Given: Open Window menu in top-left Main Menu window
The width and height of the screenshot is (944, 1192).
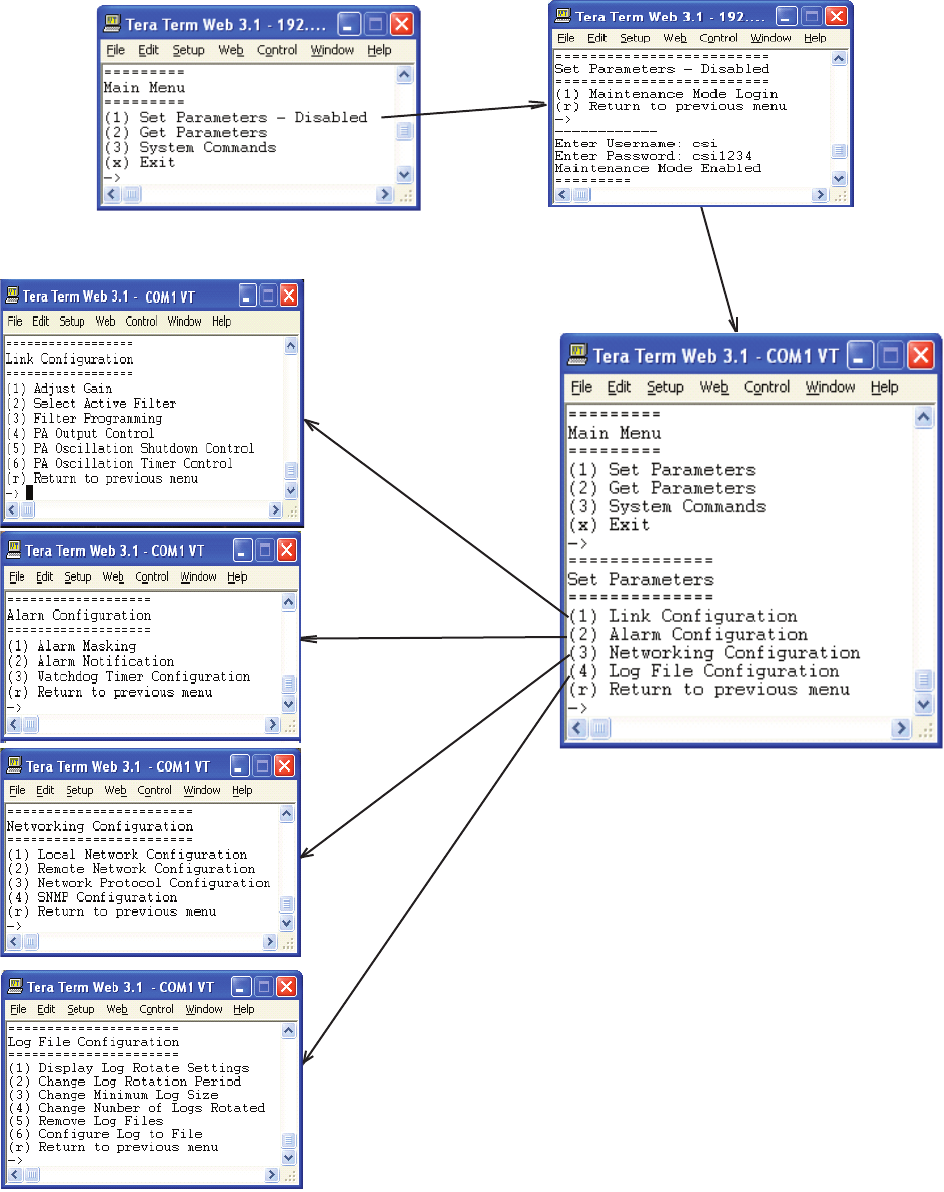Looking at the screenshot, I should point(332,50).
